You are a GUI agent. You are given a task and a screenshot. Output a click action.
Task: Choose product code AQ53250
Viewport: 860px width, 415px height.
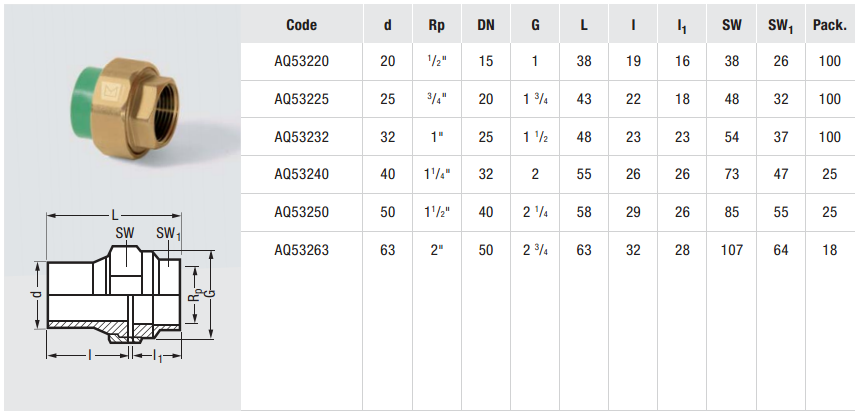point(301,212)
